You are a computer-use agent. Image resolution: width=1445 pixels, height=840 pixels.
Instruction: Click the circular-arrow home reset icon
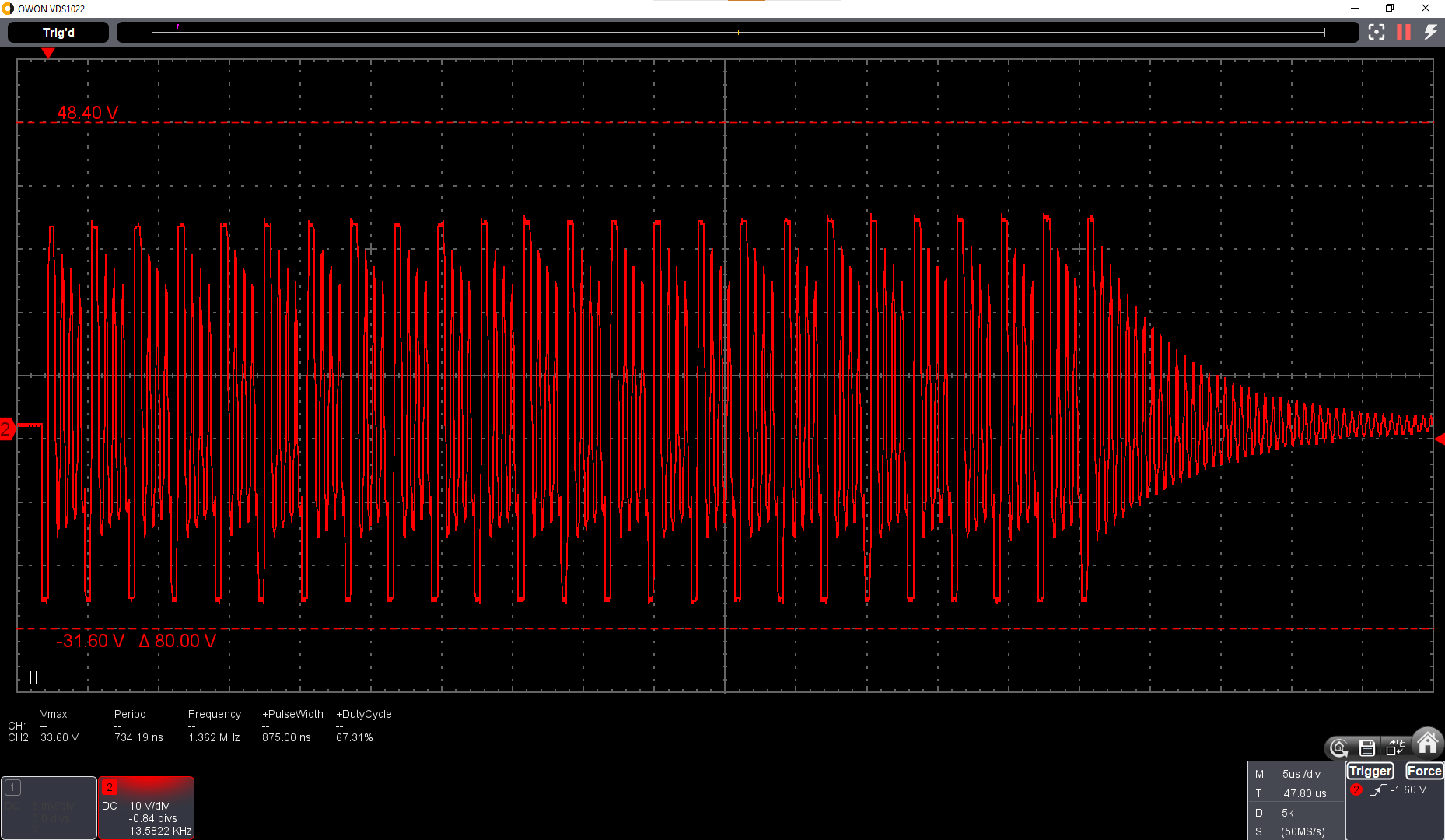(1338, 747)
